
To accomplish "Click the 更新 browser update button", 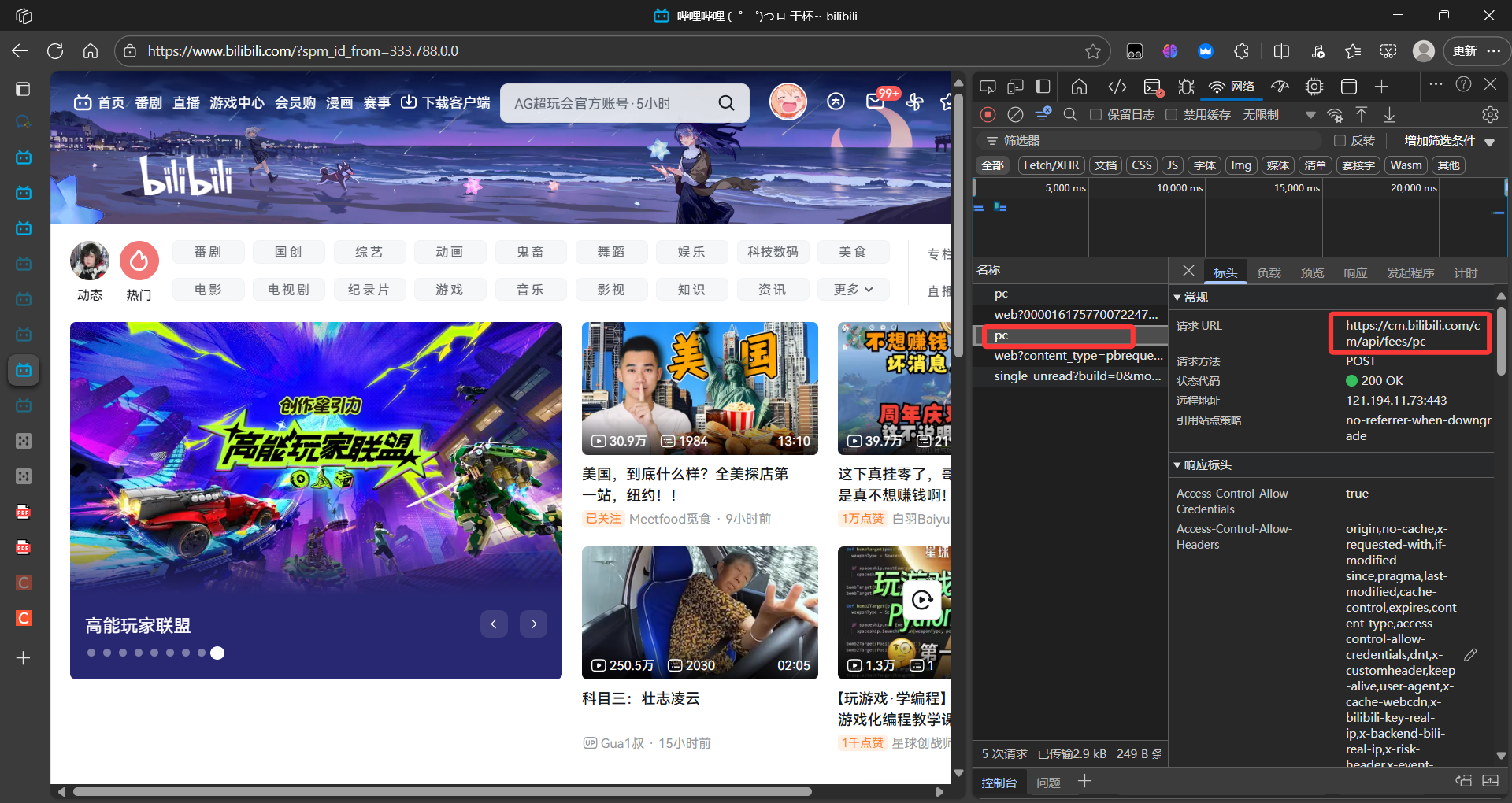I will 1465,51.
